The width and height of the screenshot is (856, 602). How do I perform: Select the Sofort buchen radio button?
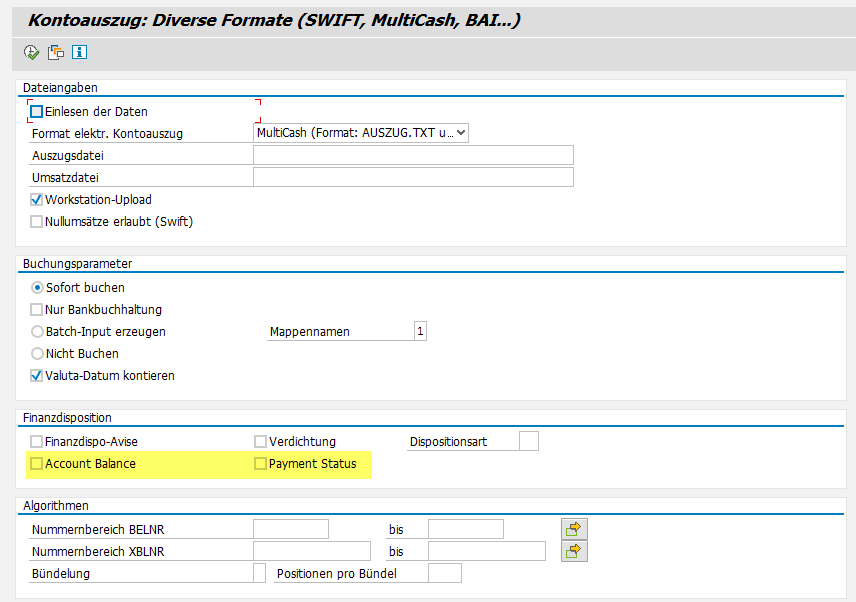tap(37, 288)
